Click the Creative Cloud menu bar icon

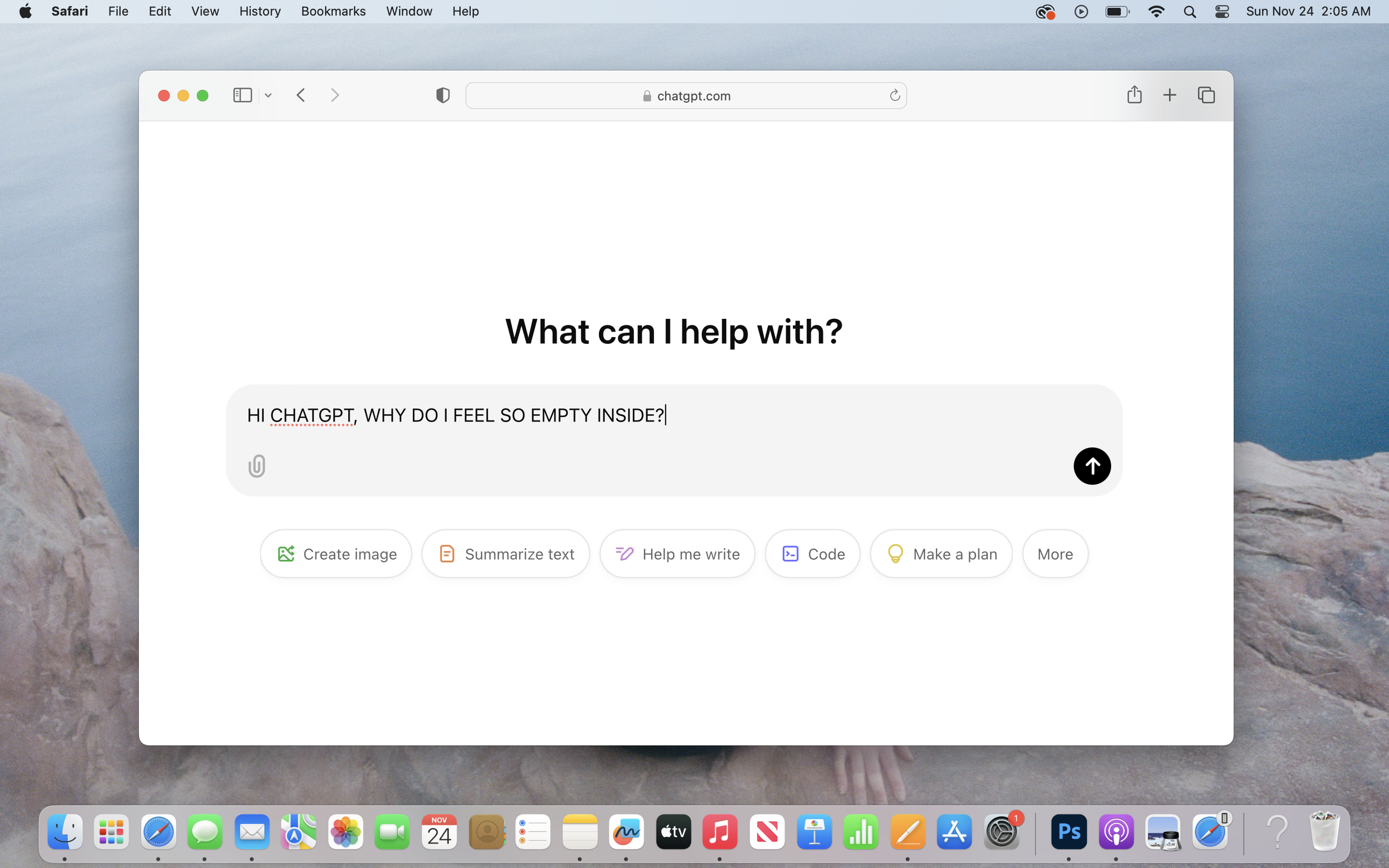point(1045,12)
